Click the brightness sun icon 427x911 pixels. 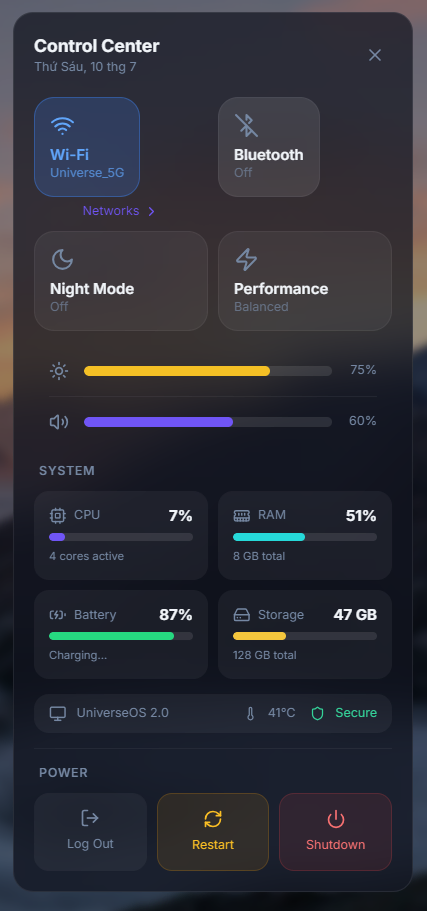[x=59, y=371]
